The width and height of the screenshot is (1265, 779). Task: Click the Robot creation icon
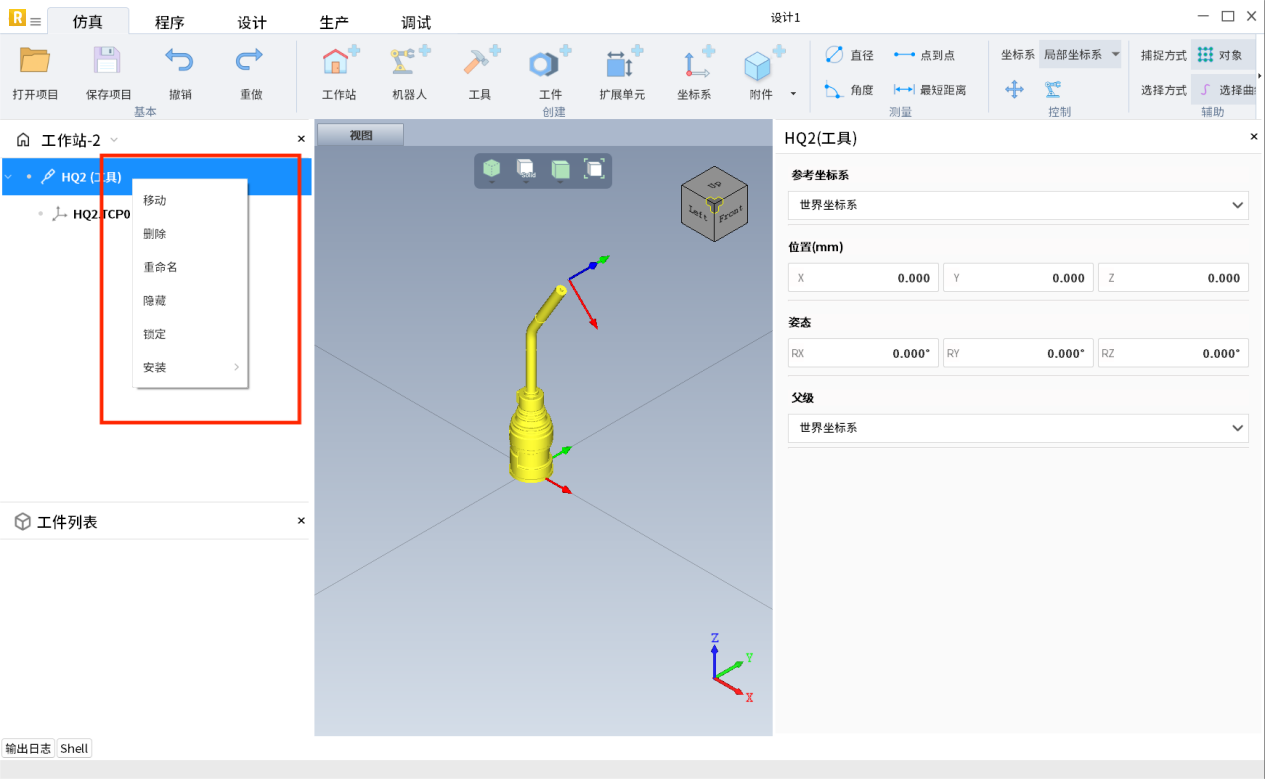coord(409,64)
